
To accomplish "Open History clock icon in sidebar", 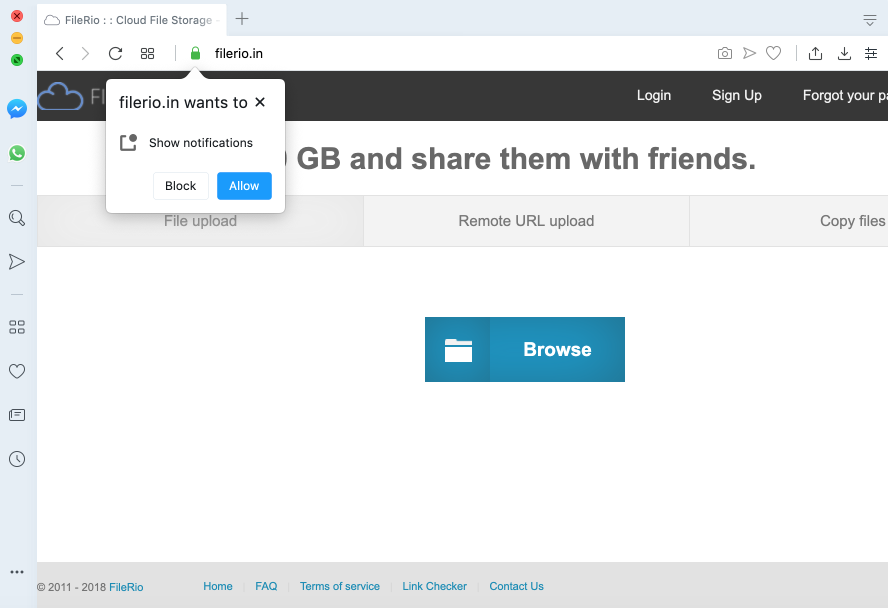I will pyautogui.click(x=17, y=459).
